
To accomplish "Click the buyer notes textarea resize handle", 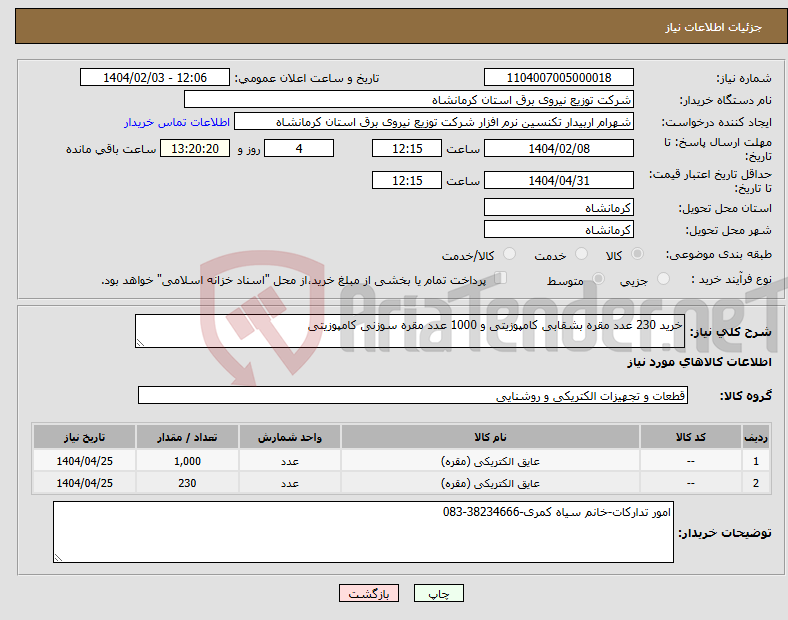I will (58, 558).
